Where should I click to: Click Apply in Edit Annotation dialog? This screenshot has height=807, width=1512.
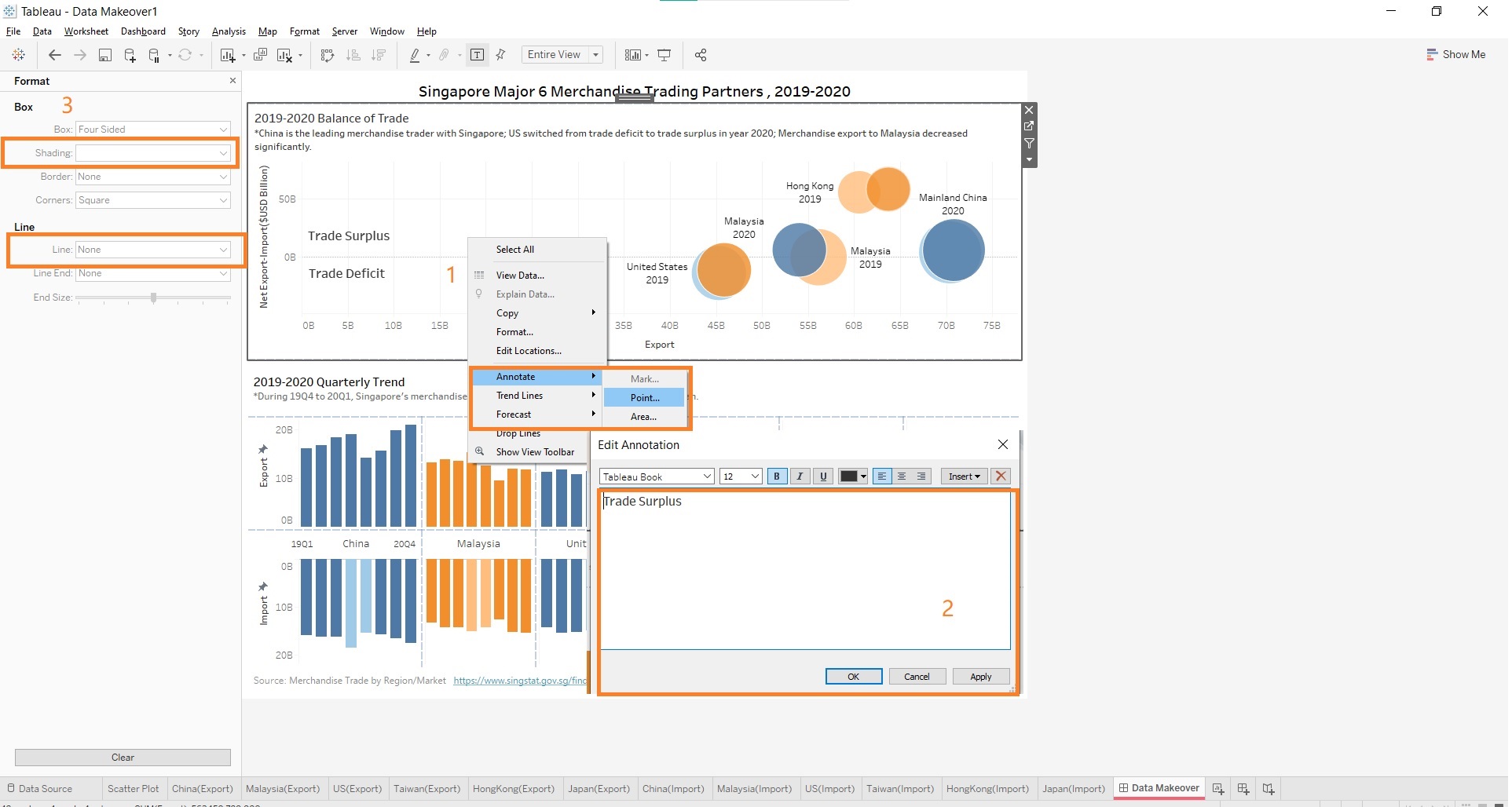980,677
